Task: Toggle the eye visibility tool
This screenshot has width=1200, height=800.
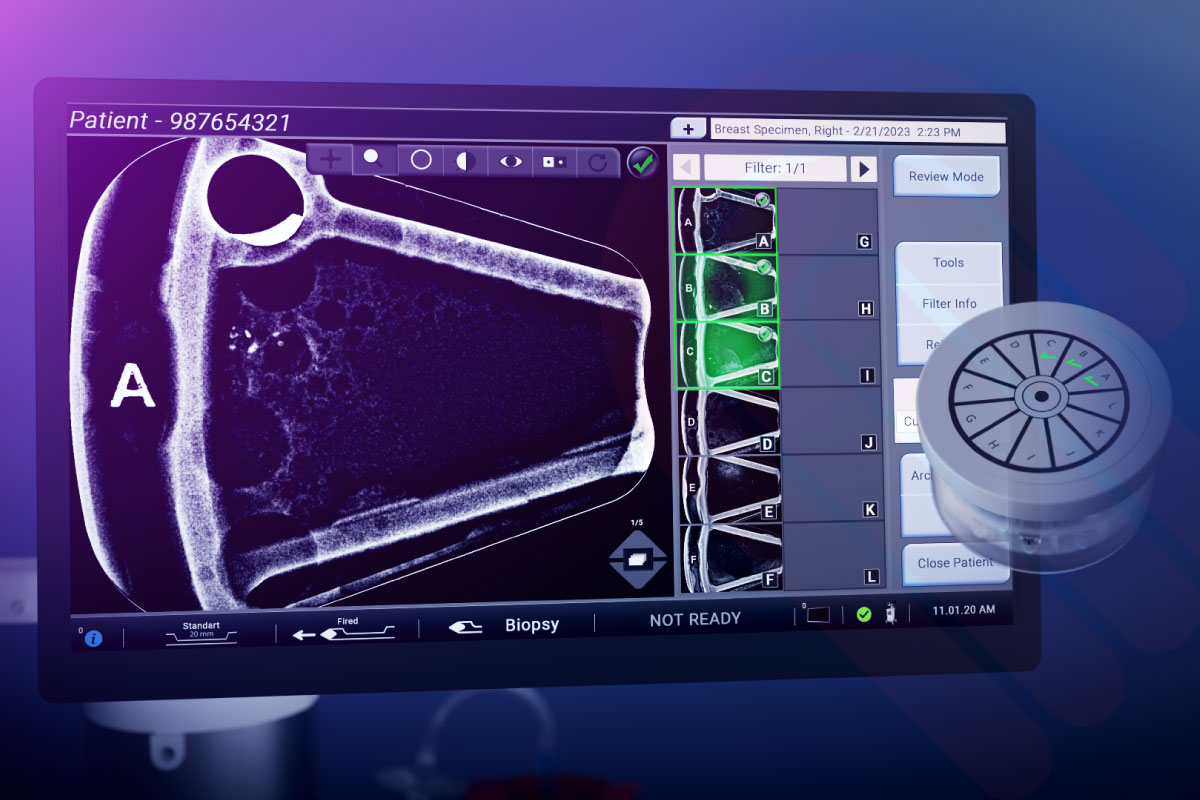Action: click(x=510, y=162)
